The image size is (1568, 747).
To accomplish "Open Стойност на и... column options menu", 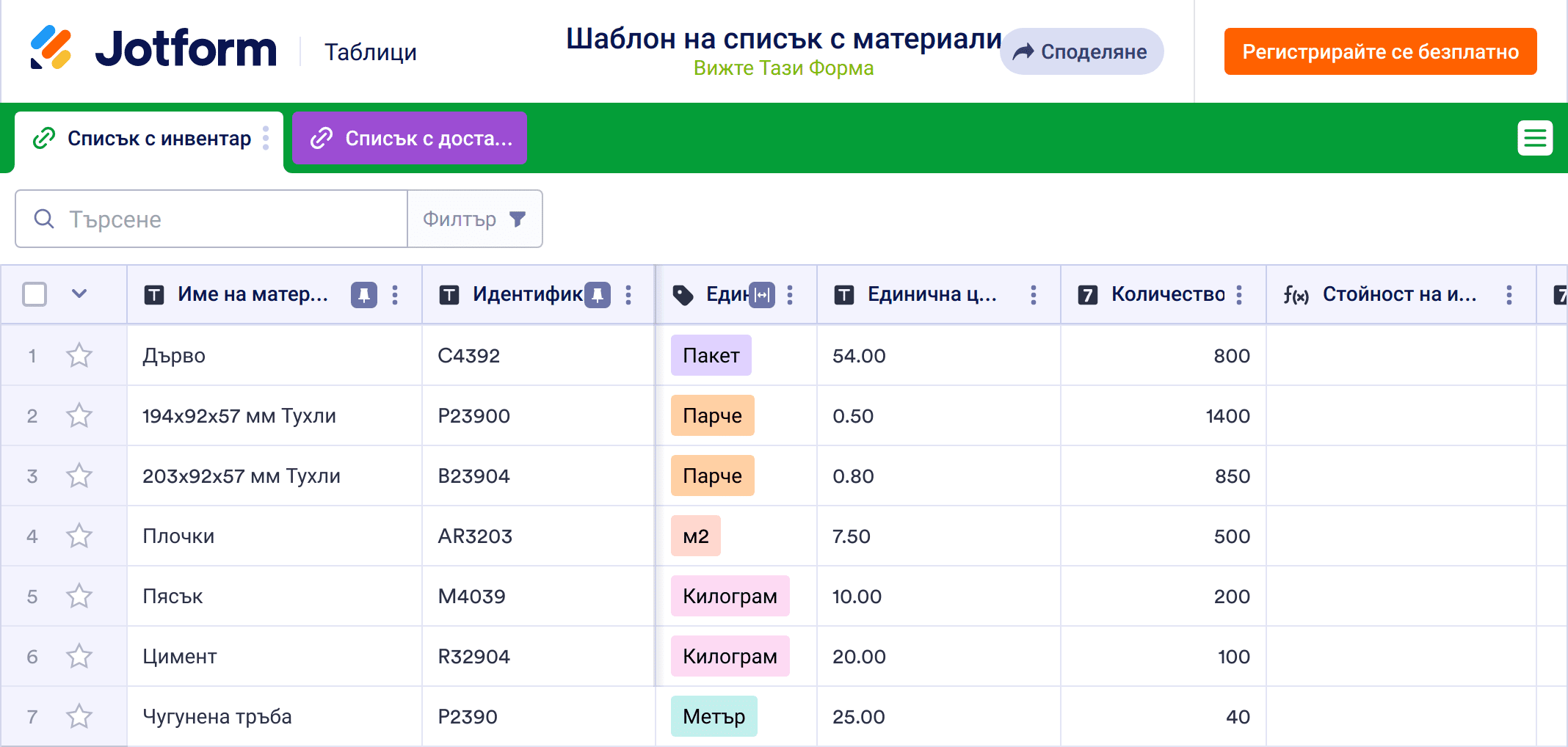I will click(1509, 295).
